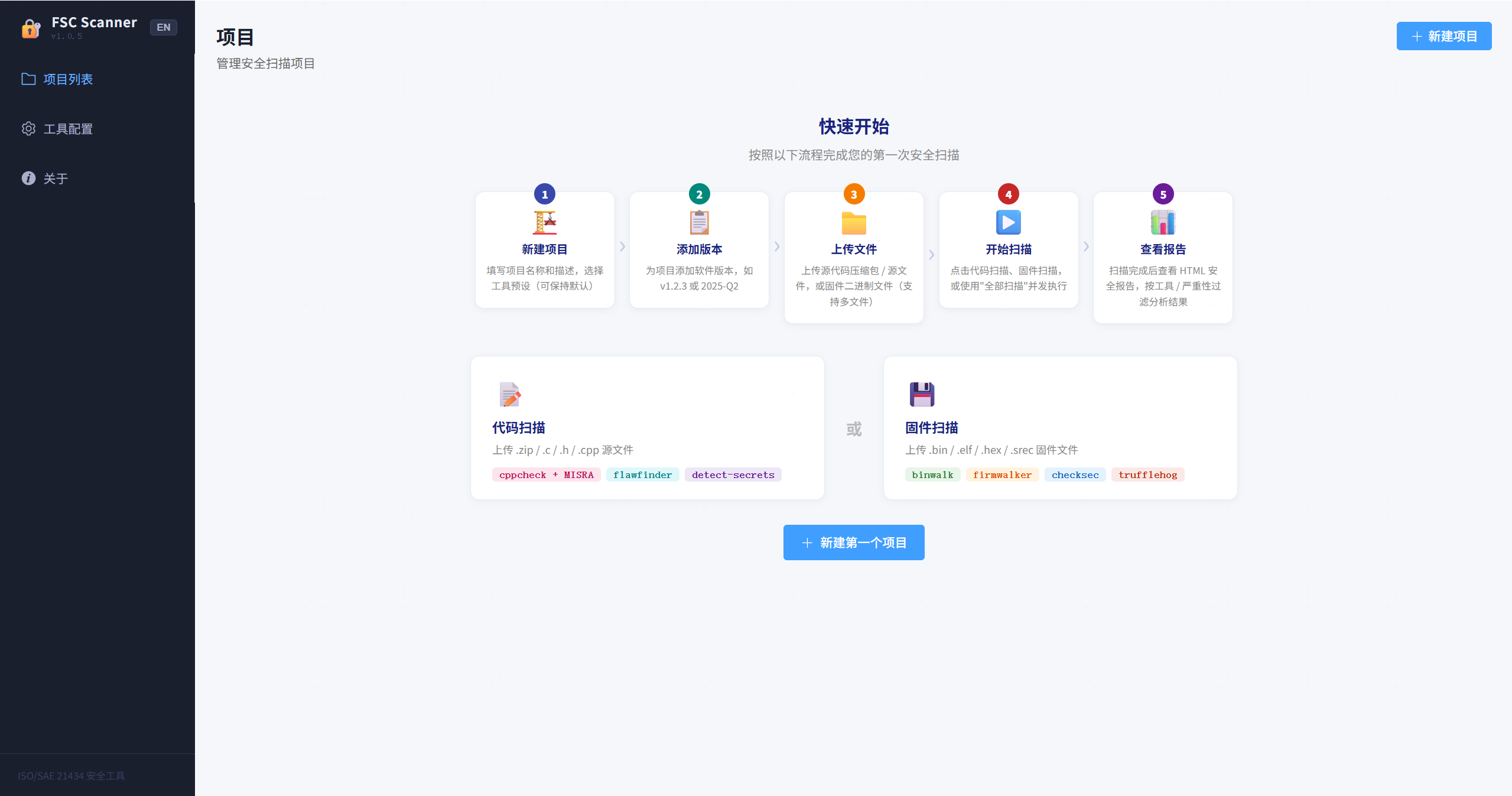Click step number 5 badge
Screen dimensions: 1512x796
[x=1163, y=194]
